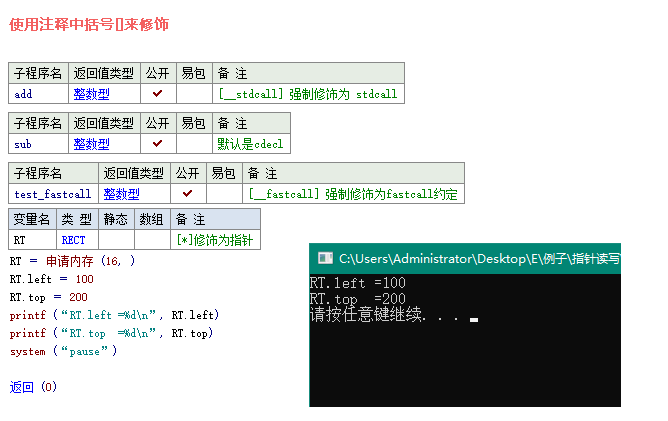The width and height of the screenshot is (668, 421).
Task: Click the code line 'RT.left = 100'
Action: pyautogui.click(x=52, y=279)
